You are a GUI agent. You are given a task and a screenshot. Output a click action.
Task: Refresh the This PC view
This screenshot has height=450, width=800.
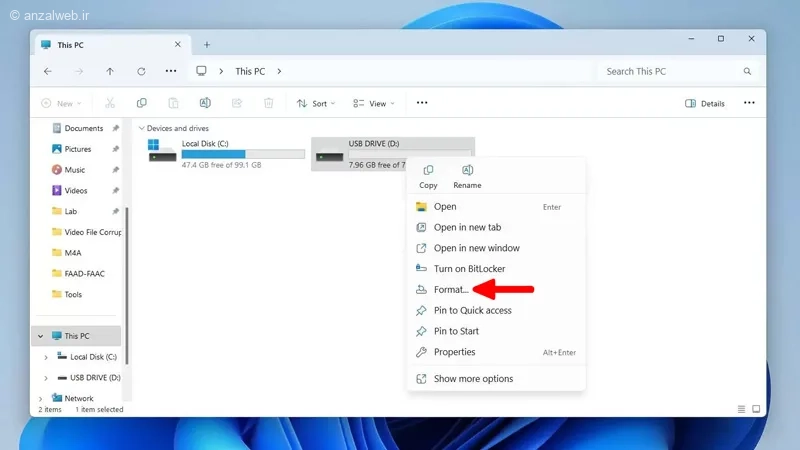141,71
